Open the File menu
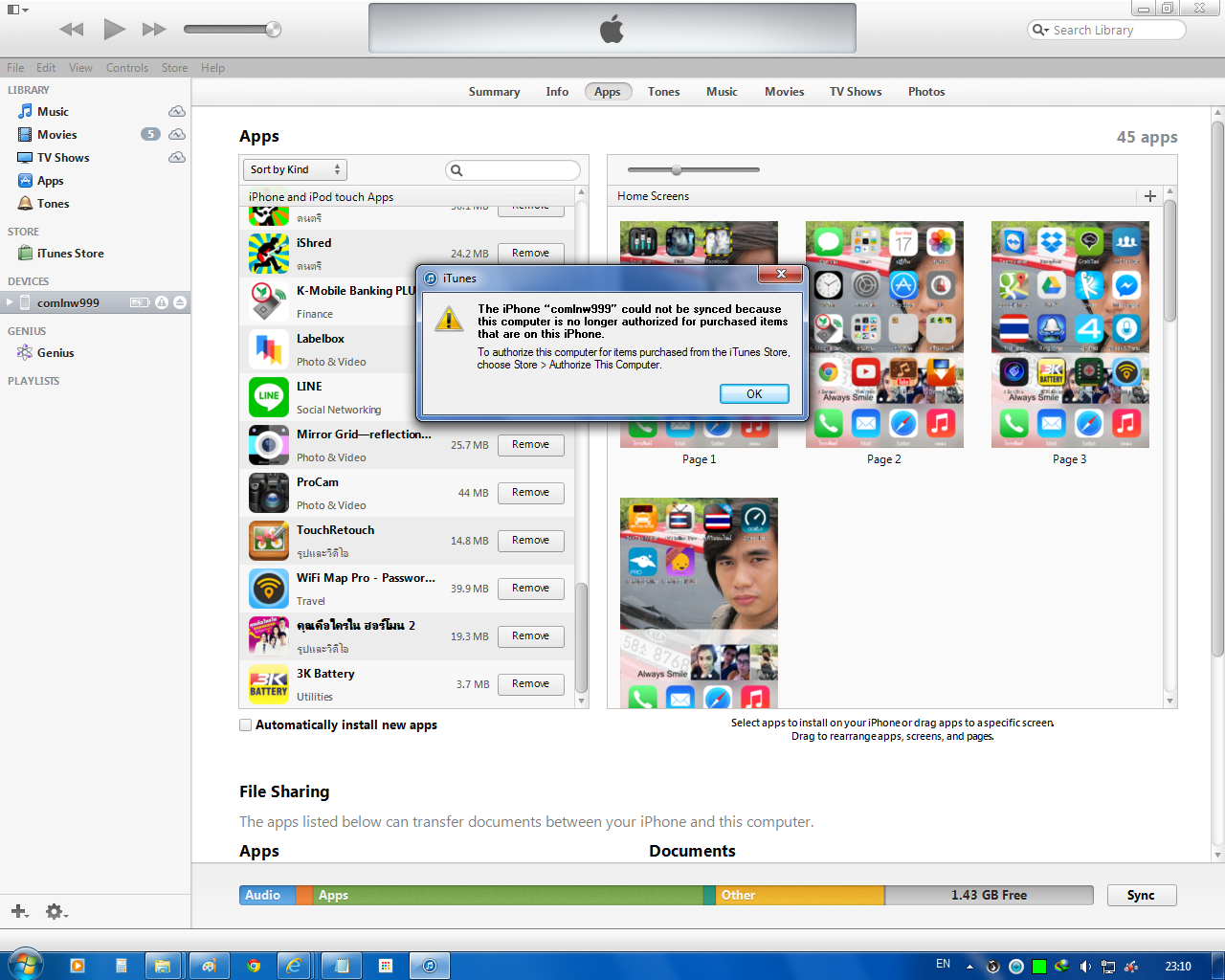1225x980 pixels. [x=15, y=68]
